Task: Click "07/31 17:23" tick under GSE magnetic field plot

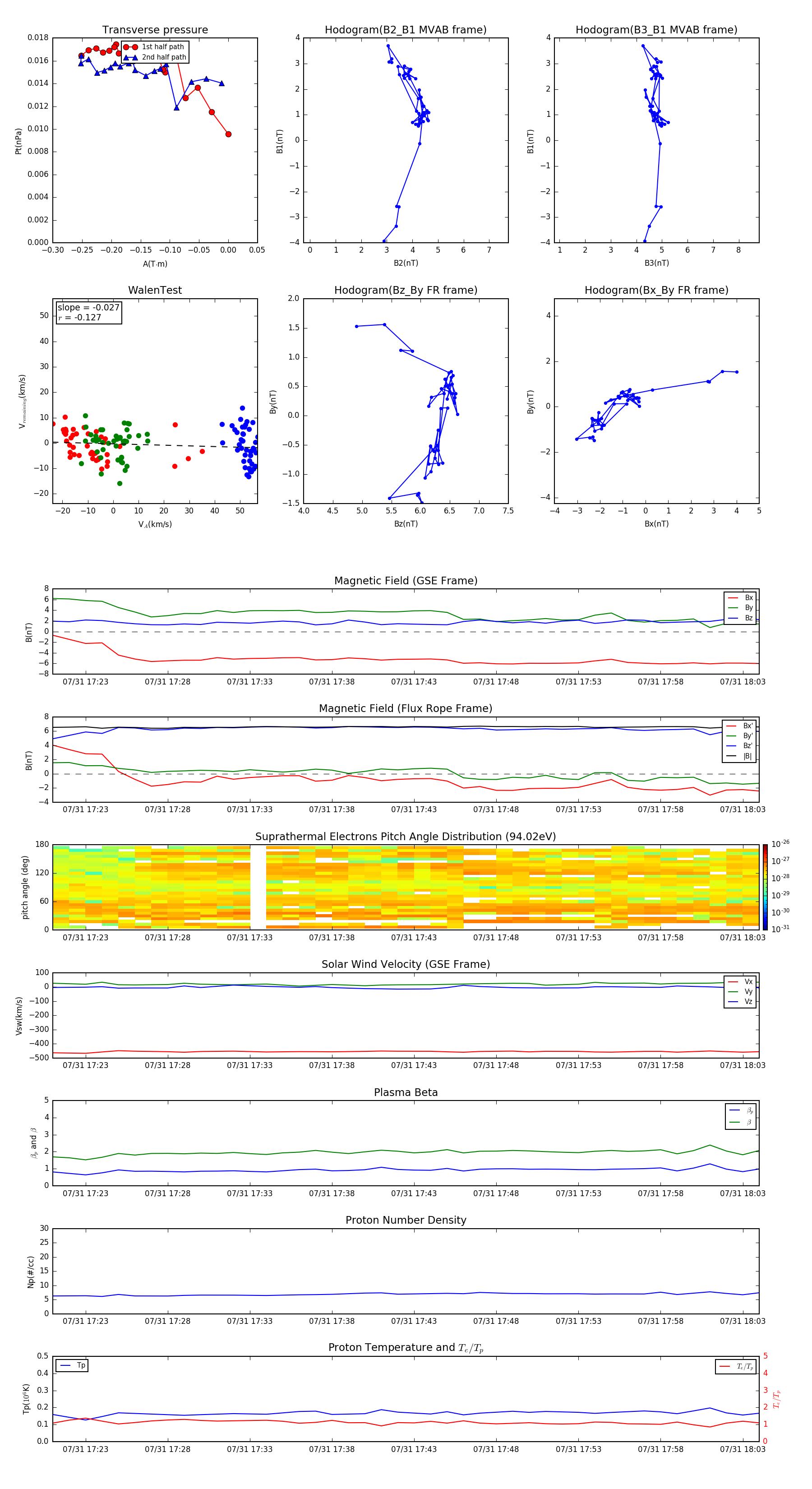Action: pyautogui.click(x=86, y=681)
